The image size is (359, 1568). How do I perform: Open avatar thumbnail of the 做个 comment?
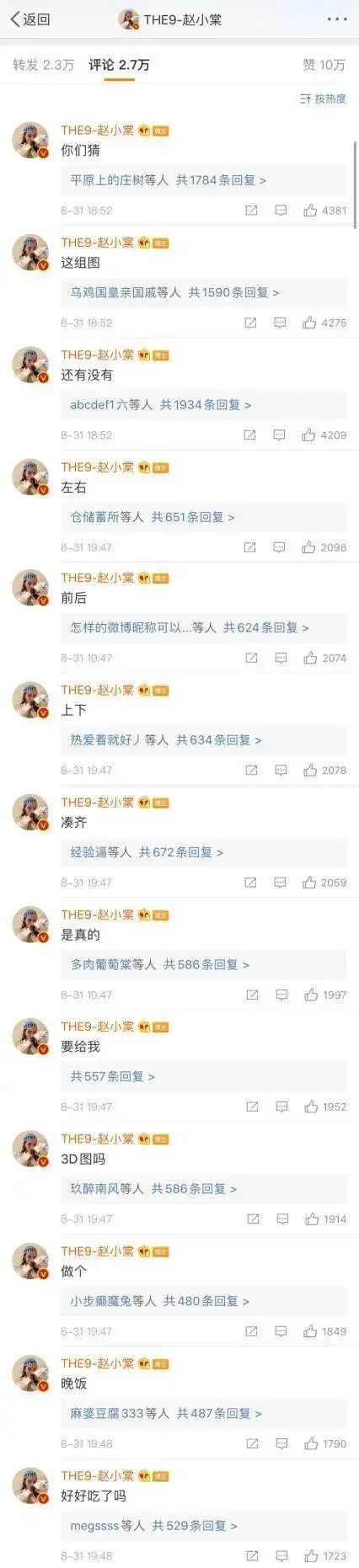pos(30,1261)
